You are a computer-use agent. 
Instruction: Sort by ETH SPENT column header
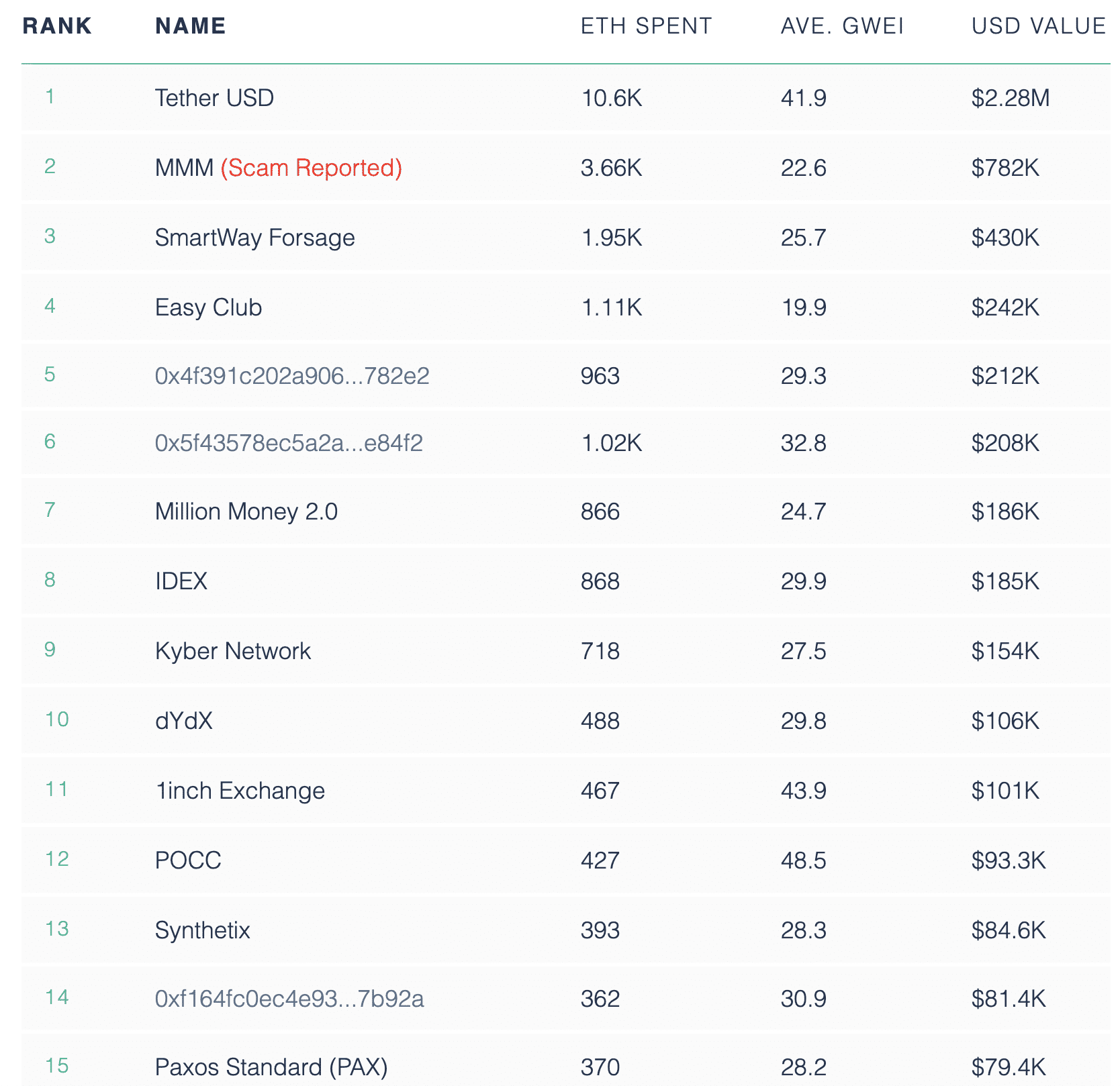click(646, 26)
